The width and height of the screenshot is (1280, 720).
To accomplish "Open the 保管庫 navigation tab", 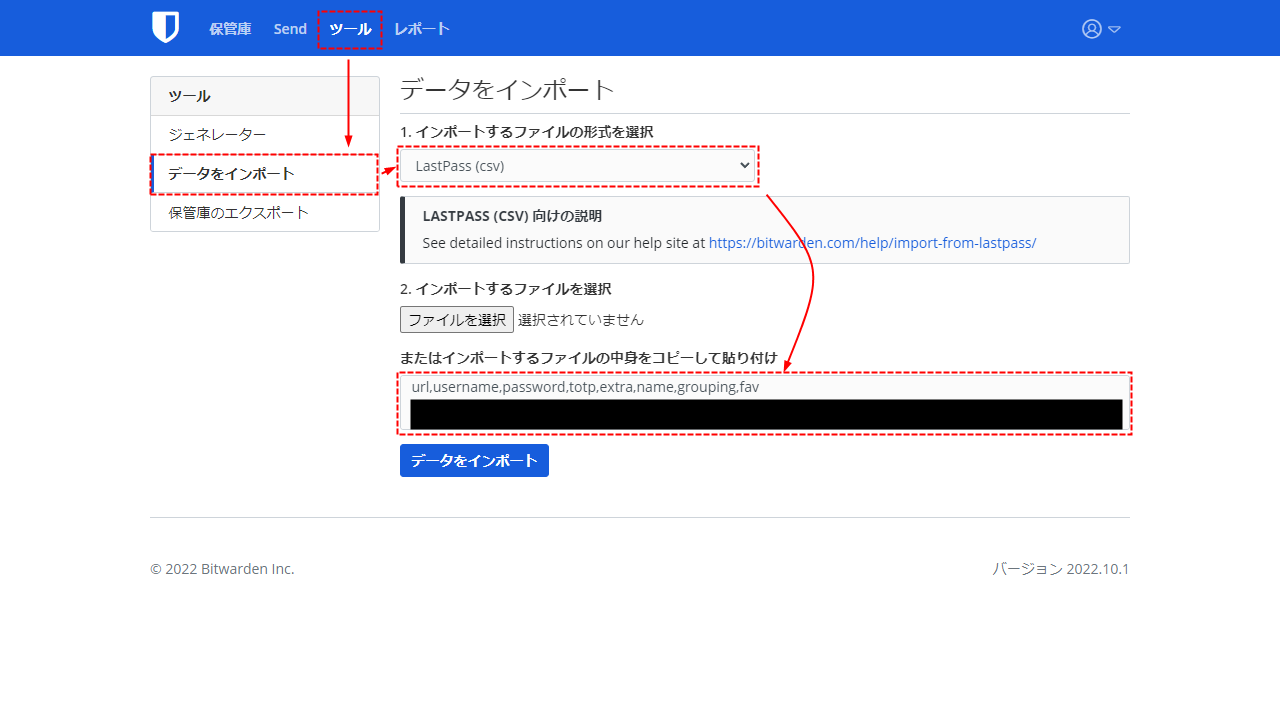I will tap(230, 29).
